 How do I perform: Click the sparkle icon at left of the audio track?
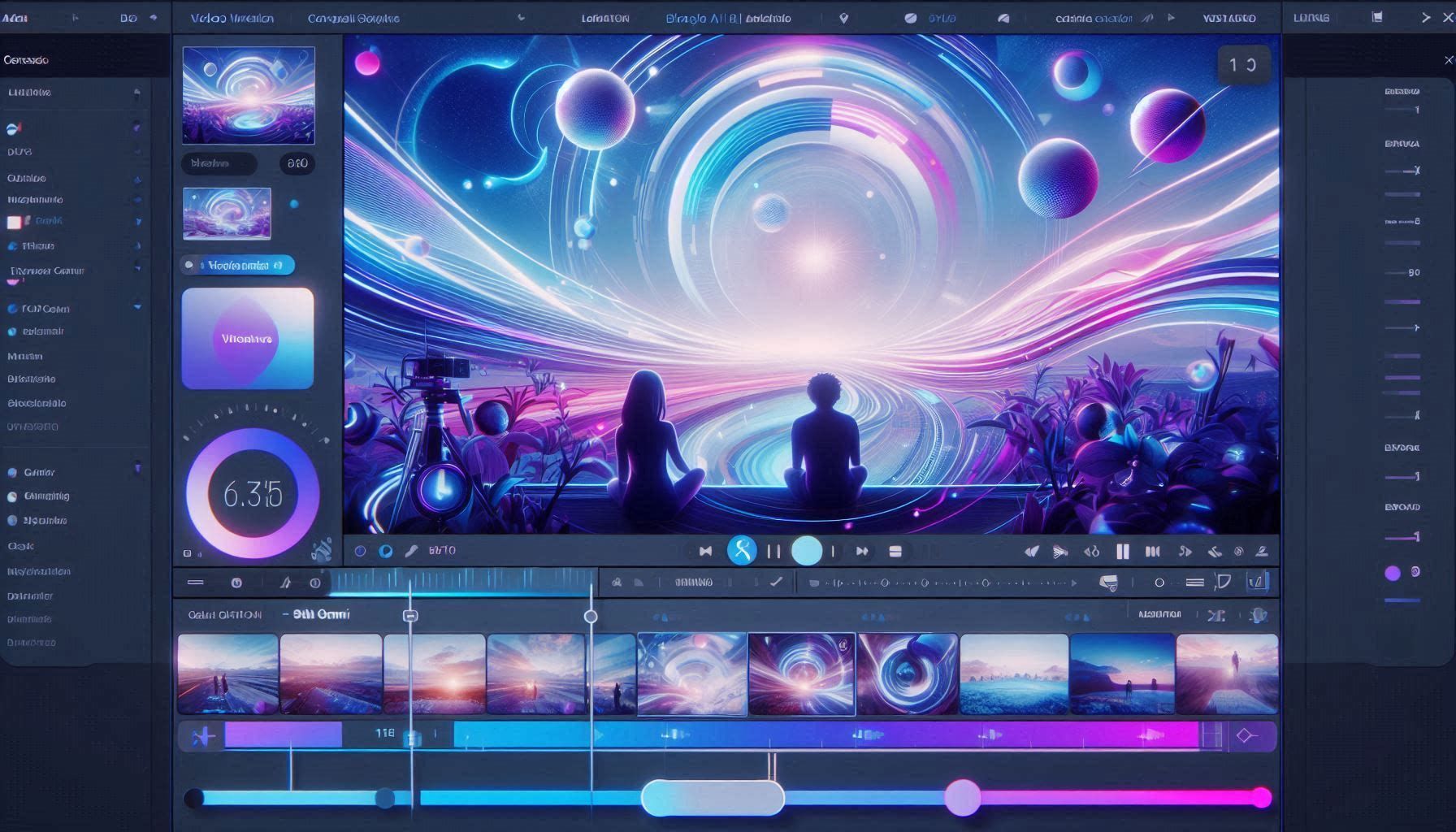[x=203, y=736]
